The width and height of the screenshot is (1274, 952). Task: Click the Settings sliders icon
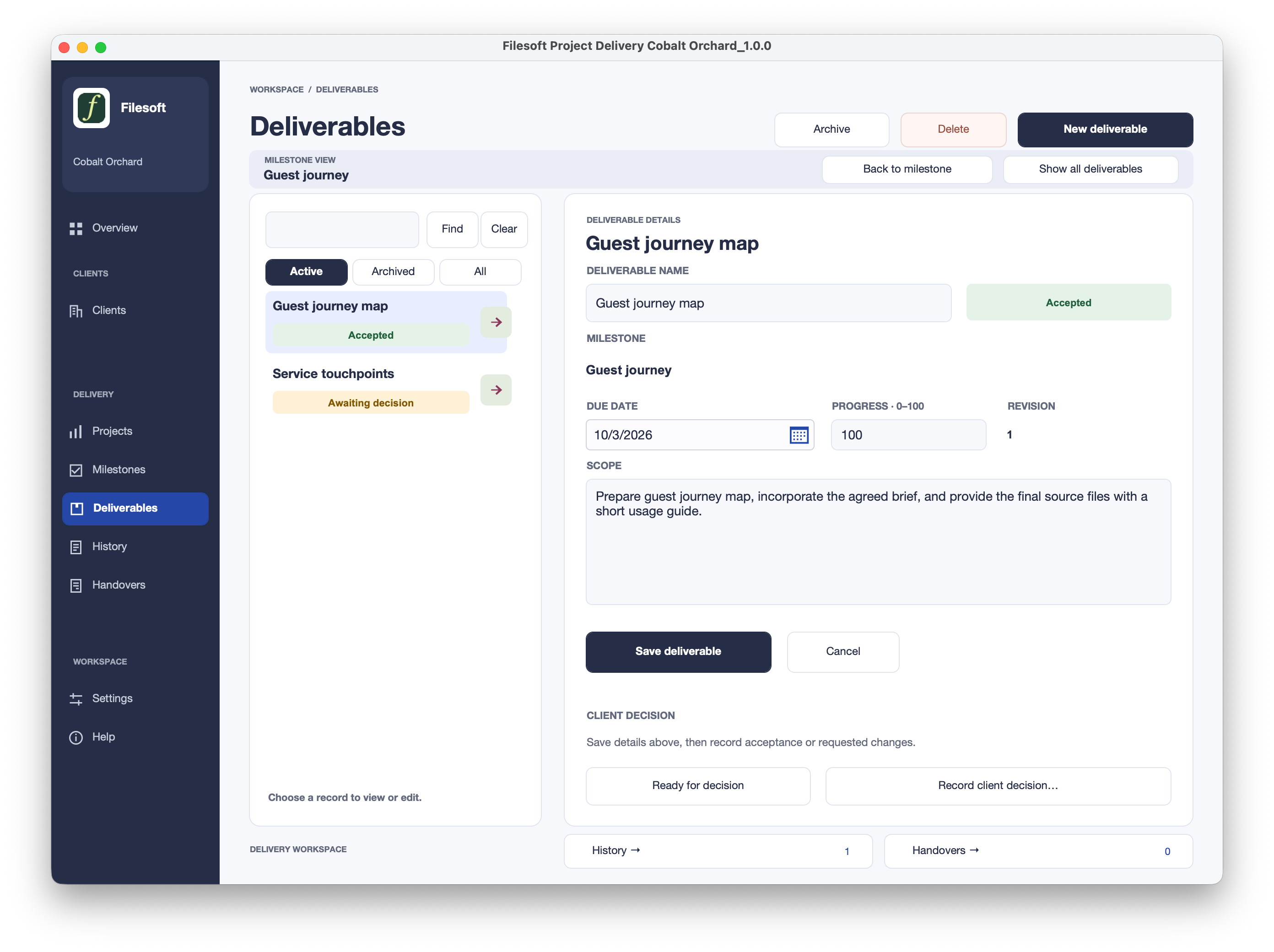click(x=76, y=699)
